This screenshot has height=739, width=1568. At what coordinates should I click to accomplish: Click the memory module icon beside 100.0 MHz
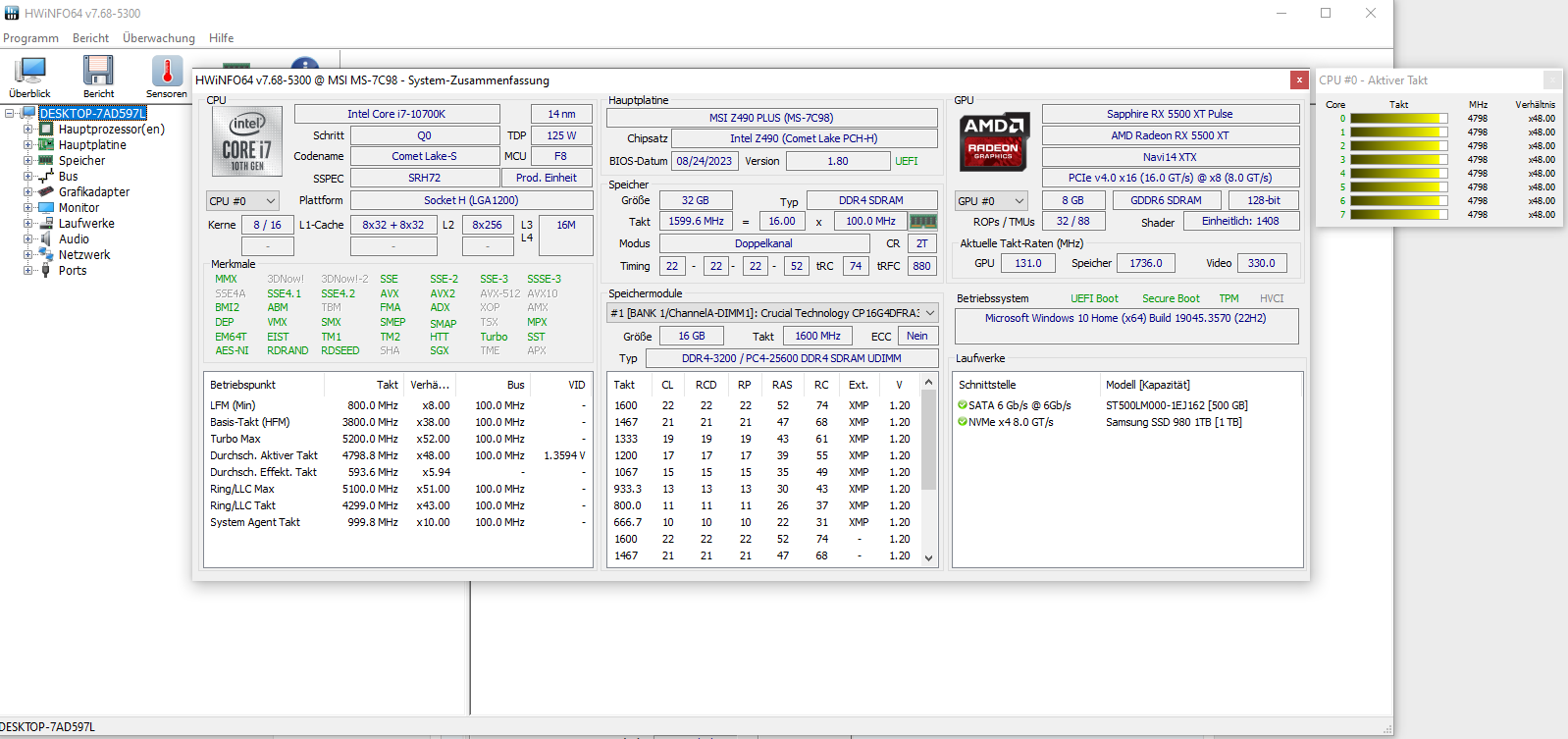922,222
